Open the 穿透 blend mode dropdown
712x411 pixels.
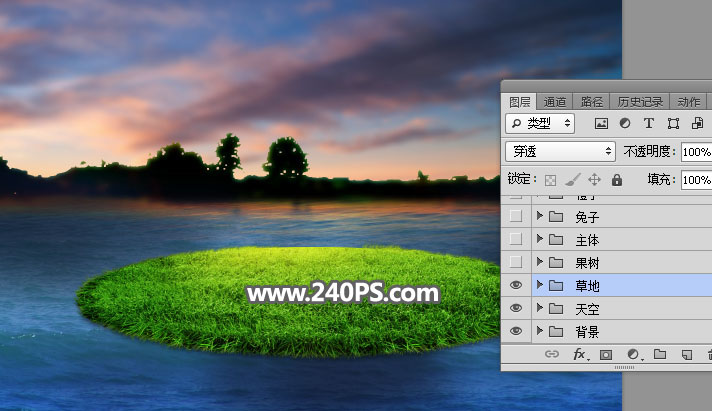click(x=561, y=152)
